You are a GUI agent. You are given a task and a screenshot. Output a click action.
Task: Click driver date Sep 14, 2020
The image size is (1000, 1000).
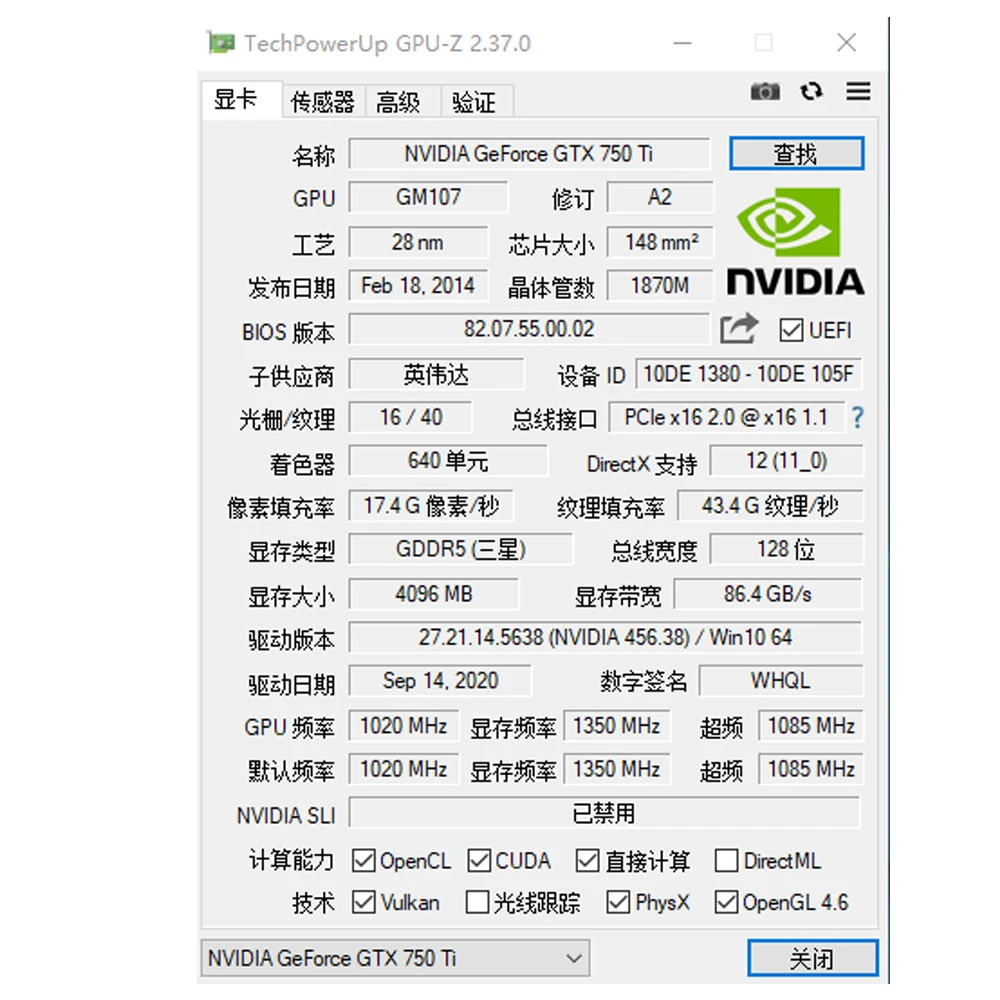tap(440, 681)
